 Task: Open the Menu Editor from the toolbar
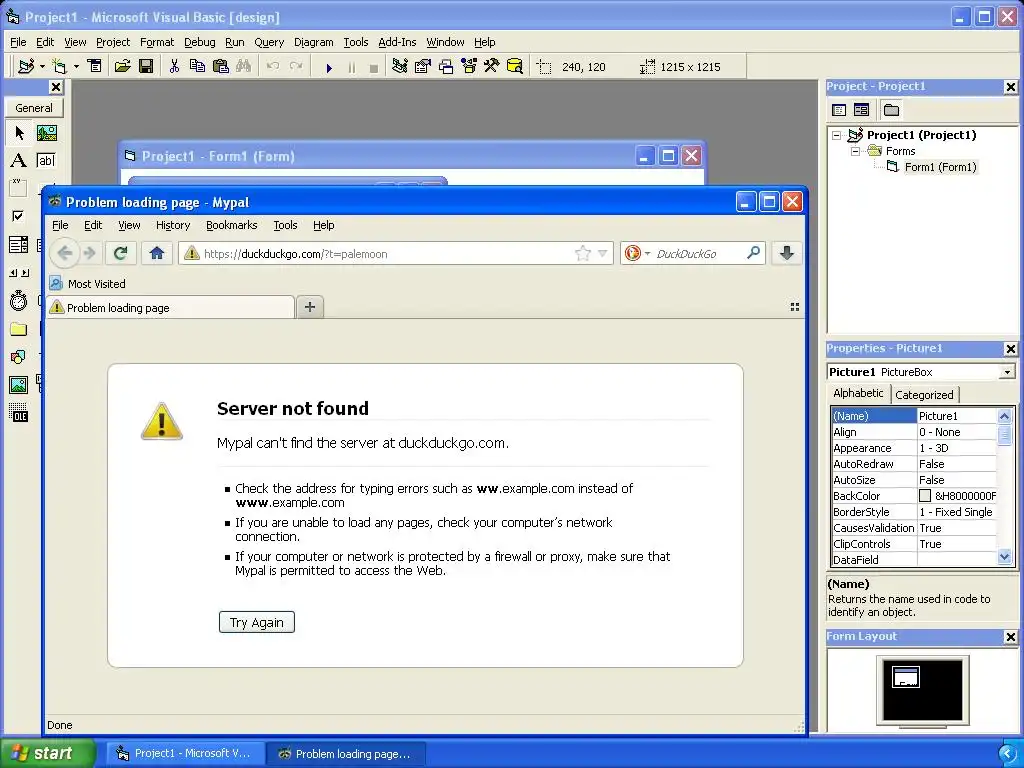pyautogui.click(x=95, y=66)
